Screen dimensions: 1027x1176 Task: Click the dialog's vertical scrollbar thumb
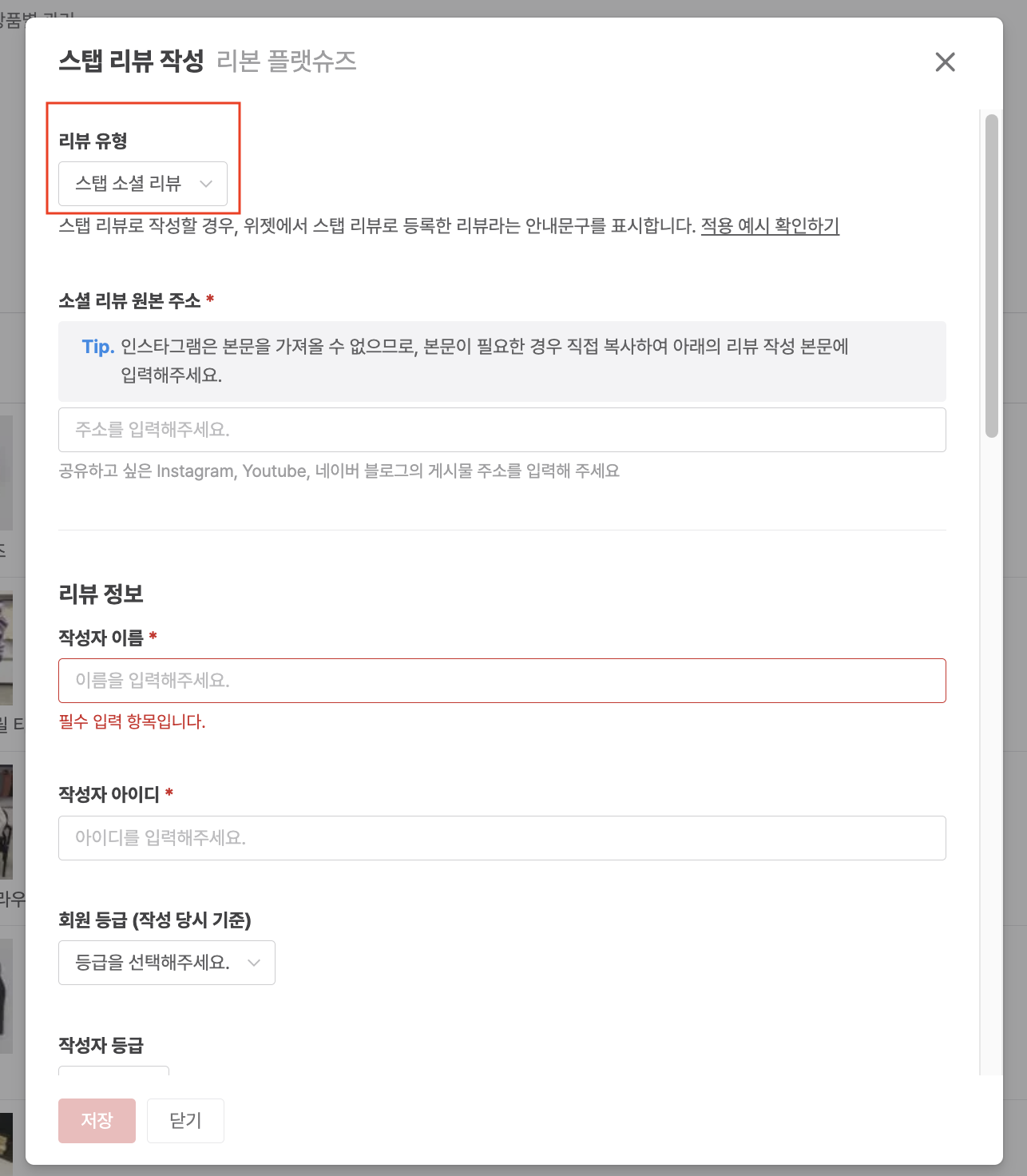(992, 276)
